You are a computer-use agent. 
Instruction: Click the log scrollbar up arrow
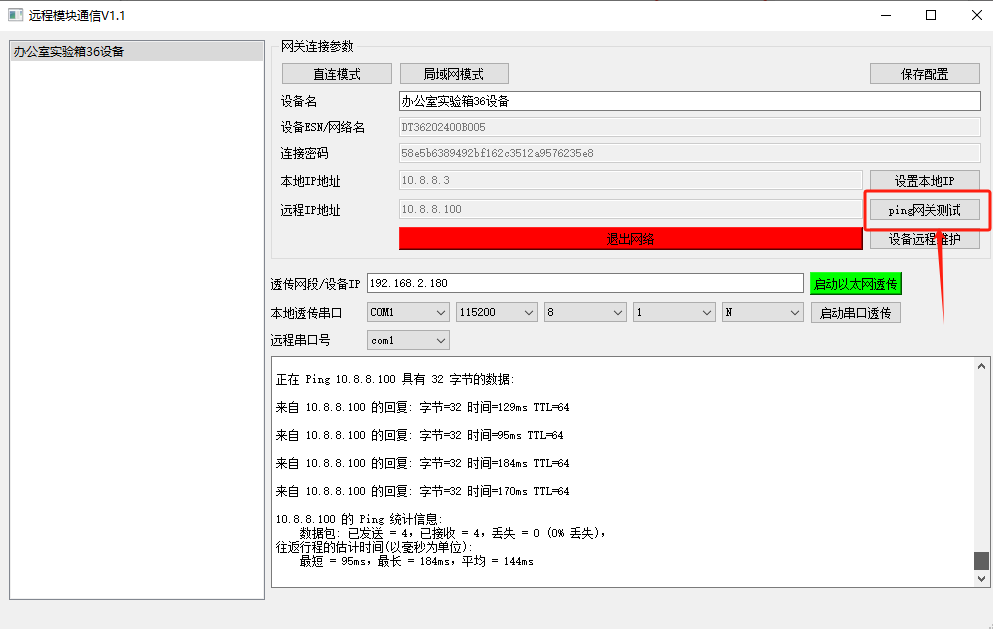[981, 366]
